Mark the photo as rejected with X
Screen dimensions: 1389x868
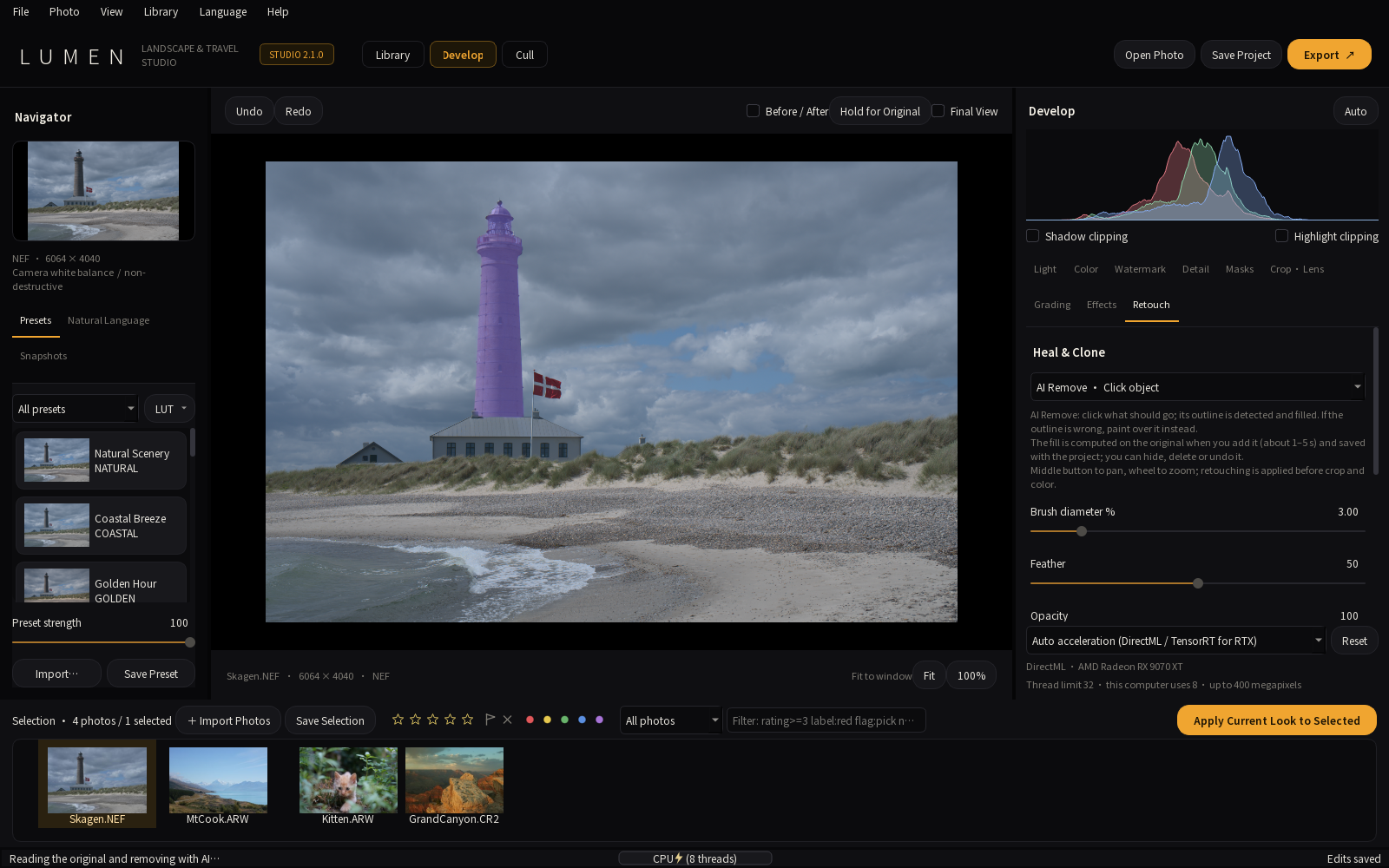(507, 720)
